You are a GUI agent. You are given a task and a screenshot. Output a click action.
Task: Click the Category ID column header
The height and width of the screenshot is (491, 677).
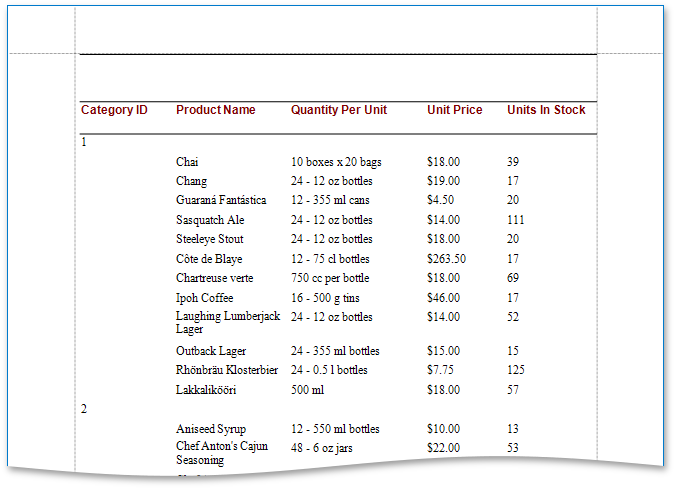tap(114, 110)
